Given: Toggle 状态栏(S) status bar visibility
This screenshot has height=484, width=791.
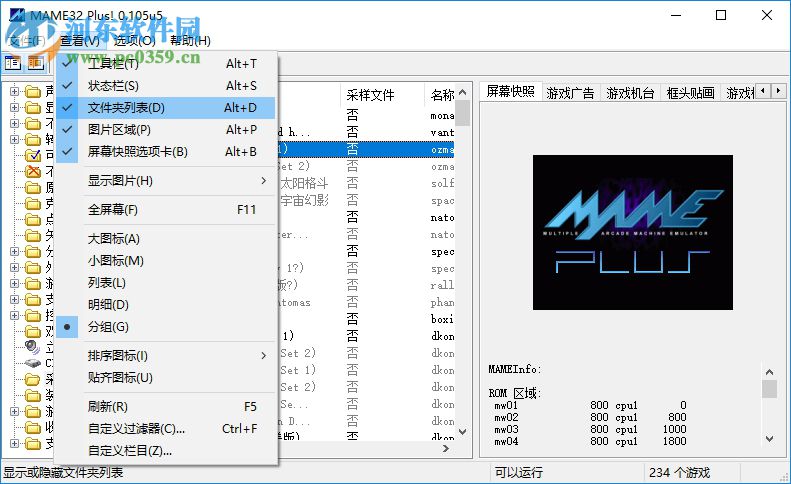Looking at the screenshot, I should click(x=165, y=86).
